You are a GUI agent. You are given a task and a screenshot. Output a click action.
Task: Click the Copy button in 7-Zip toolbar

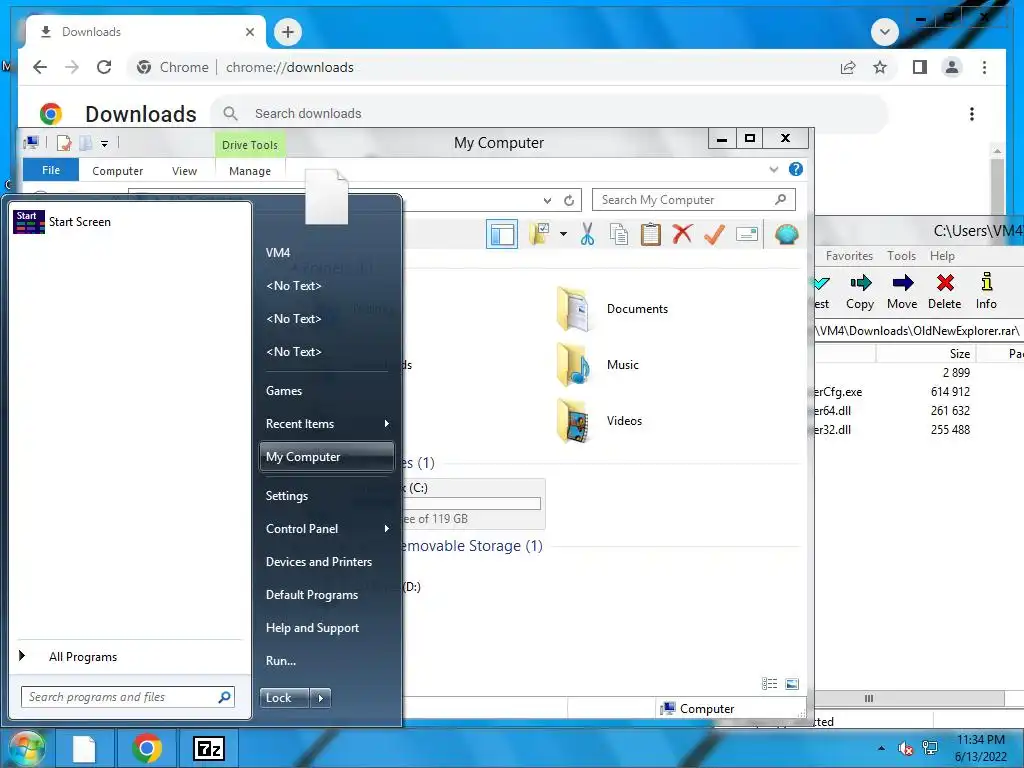(859, 291)
